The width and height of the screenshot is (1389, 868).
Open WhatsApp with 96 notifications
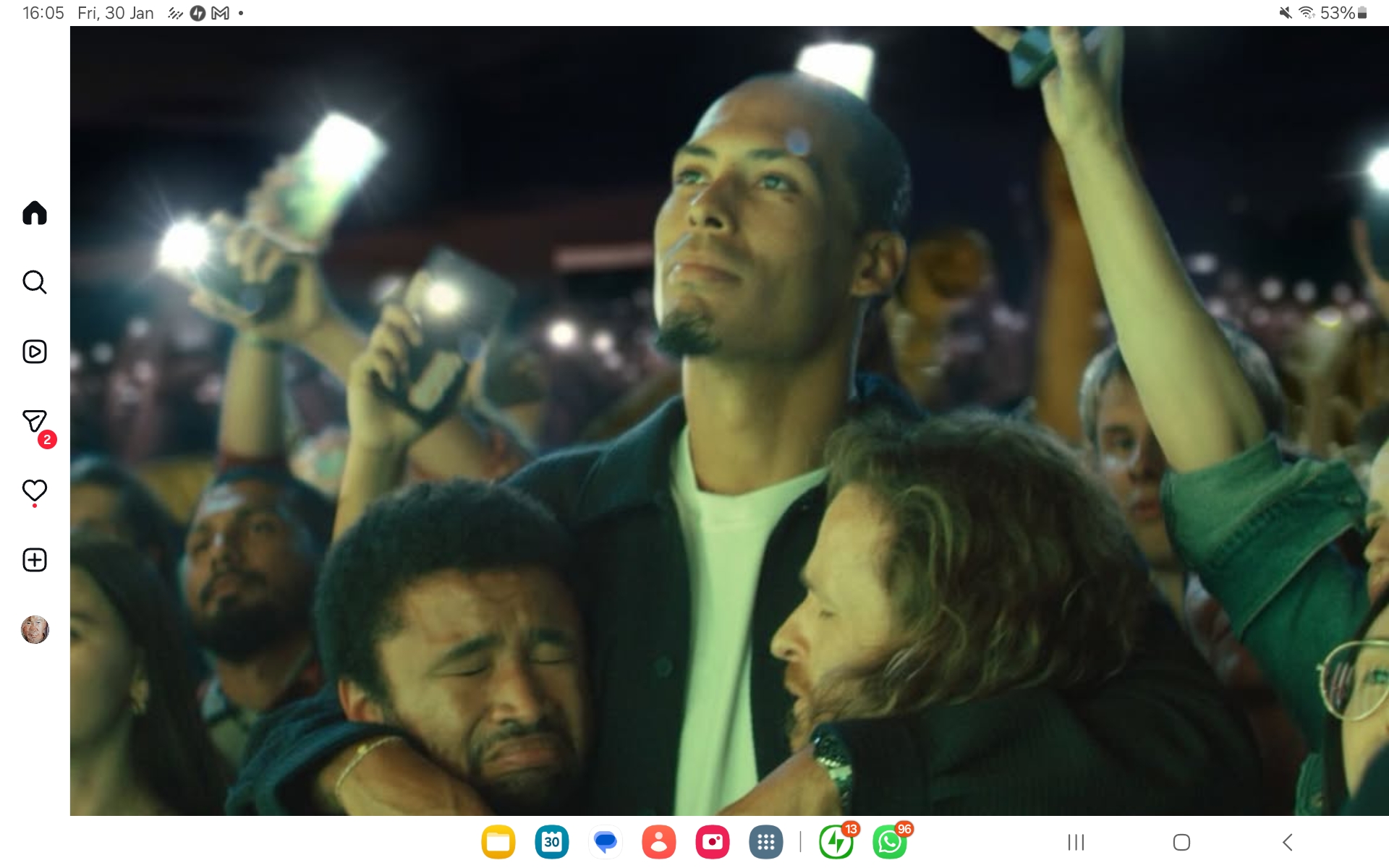coord(890,842)
